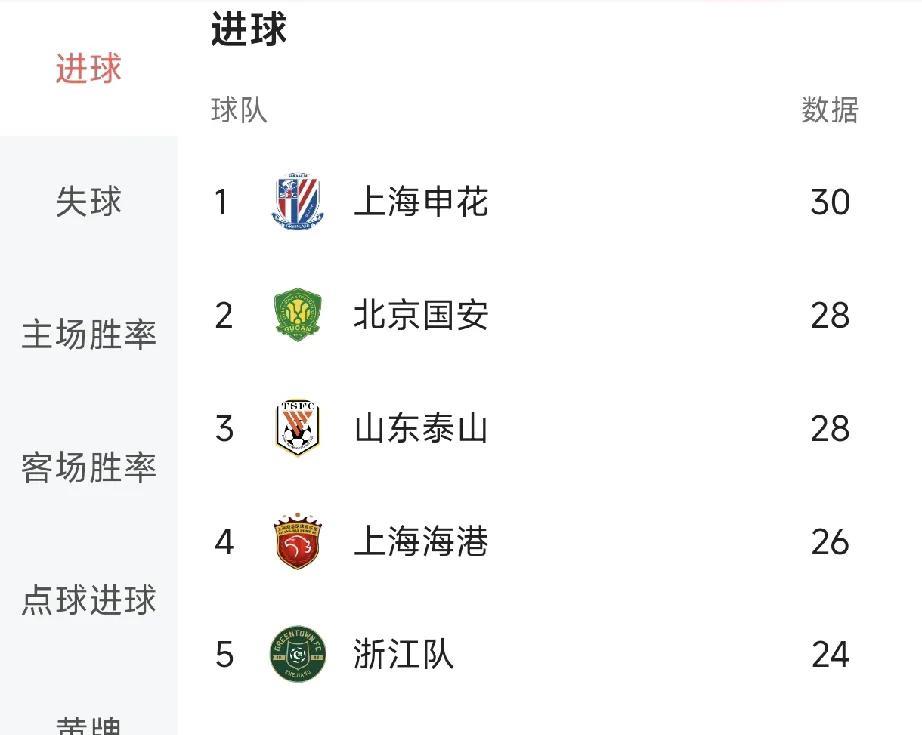
Task: Open the 上海海港 team link
Action: pos(421,541)
